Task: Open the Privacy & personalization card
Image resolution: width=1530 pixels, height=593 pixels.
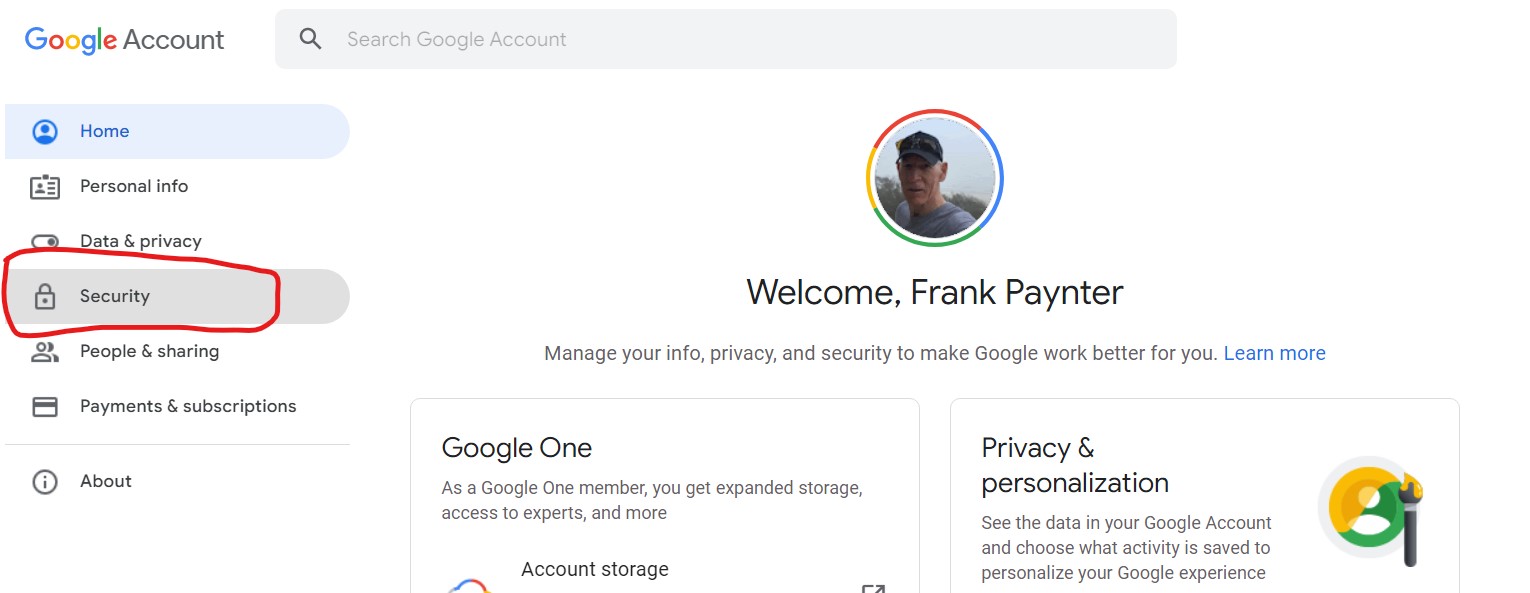Action: coord(1204,496)
